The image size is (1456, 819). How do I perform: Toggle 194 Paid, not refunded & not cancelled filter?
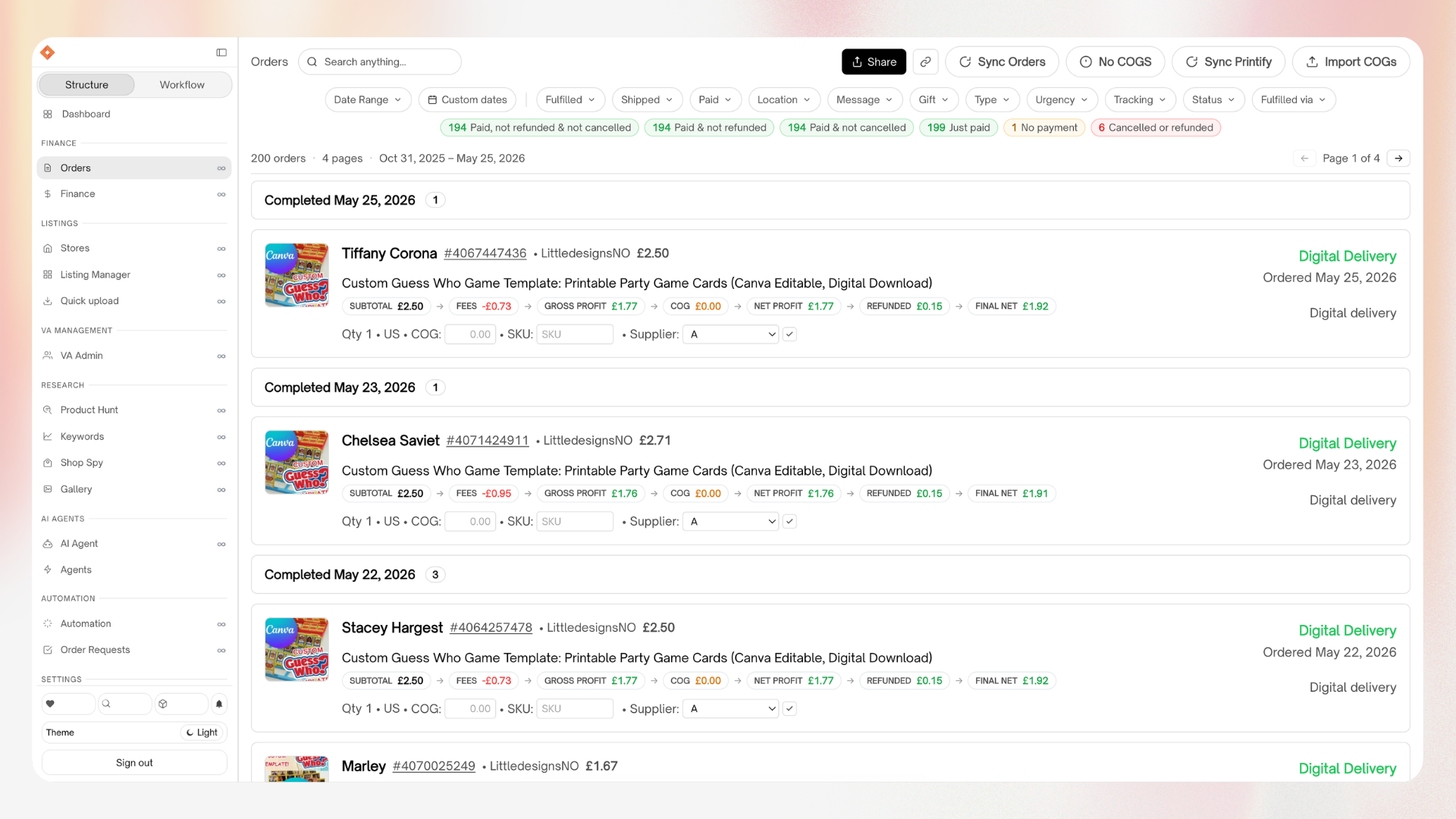[539, 127]
